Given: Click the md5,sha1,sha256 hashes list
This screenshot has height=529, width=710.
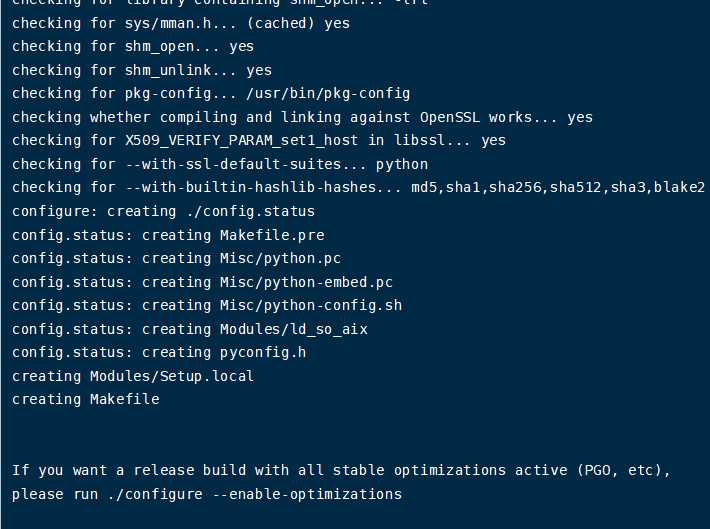Looking at the screenshot, I should (x=558, y=187).
